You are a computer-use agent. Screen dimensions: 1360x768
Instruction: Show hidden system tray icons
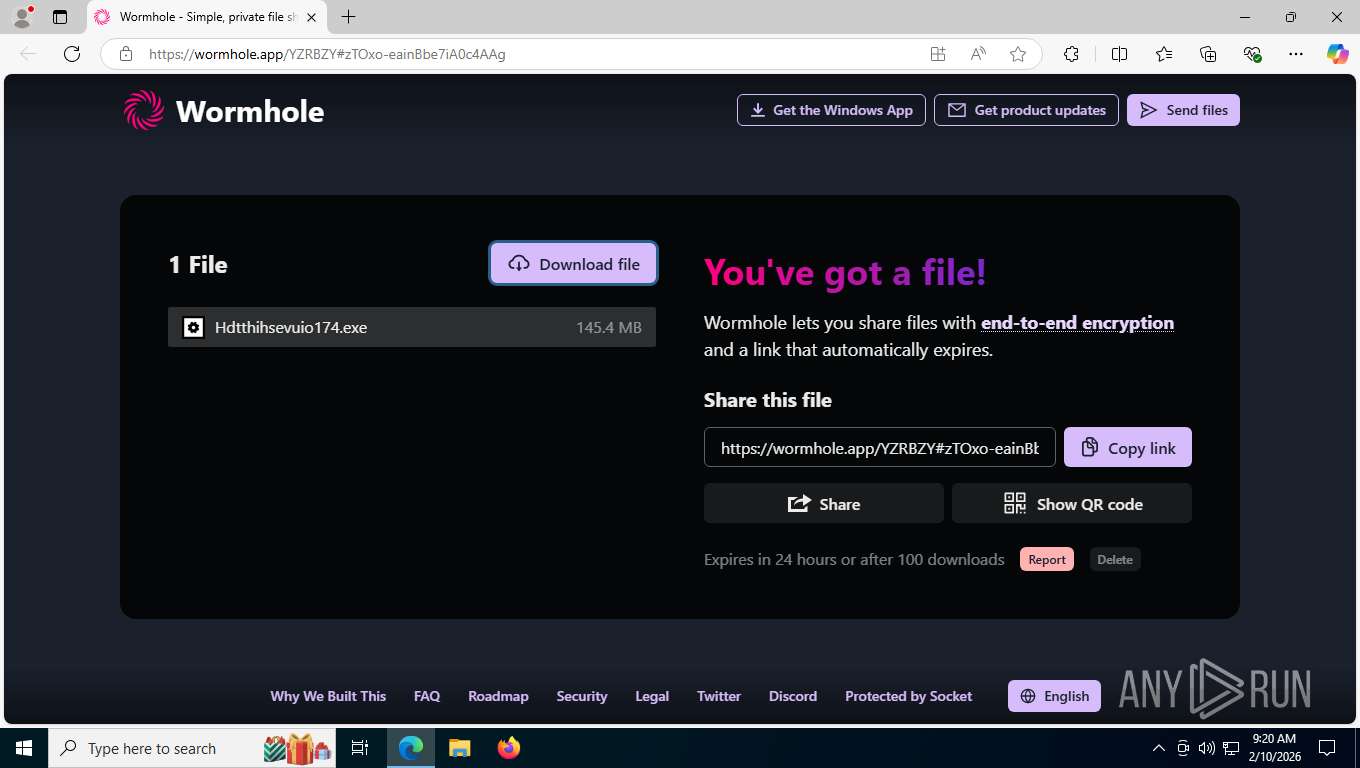click(1159, 748)
